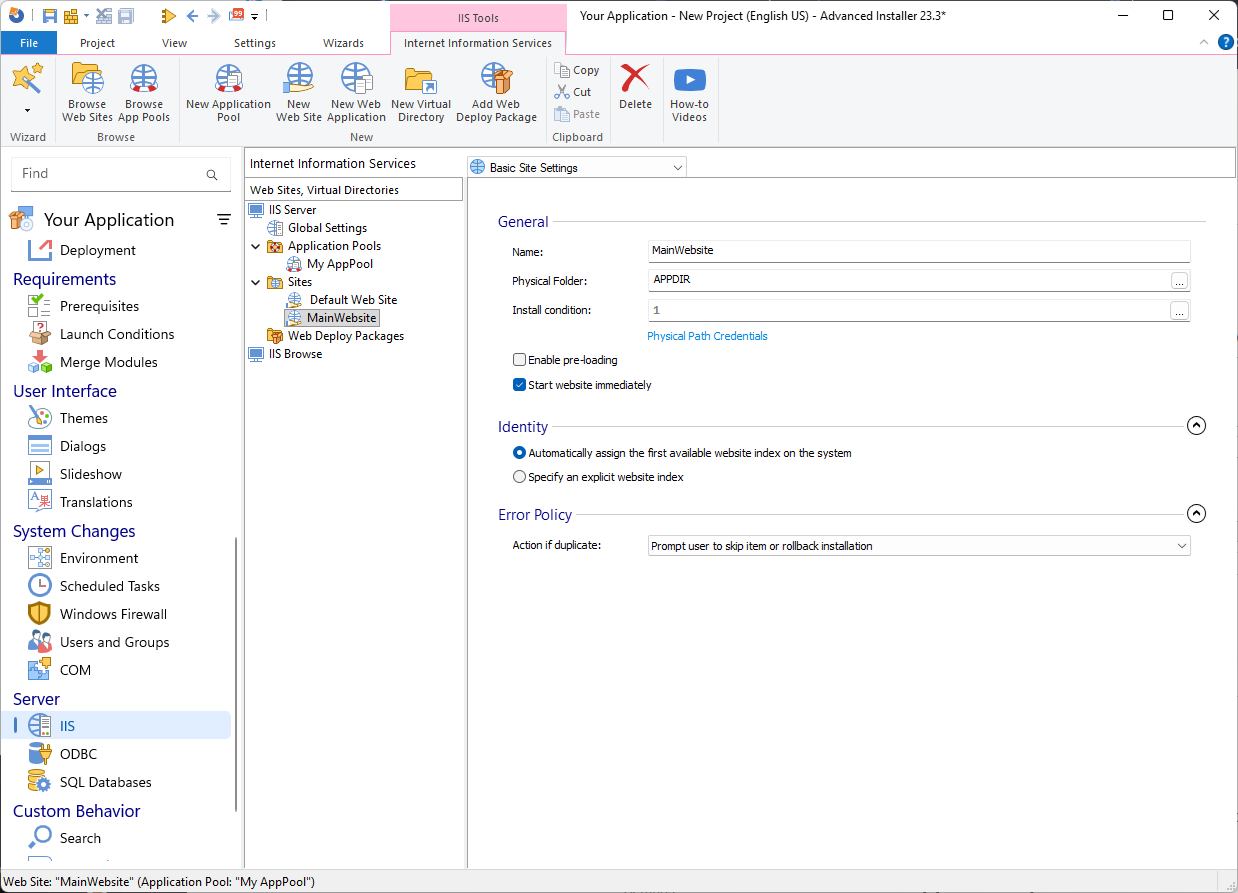This screenshot has height=893, width=1238.
Task: Edit Install condition via ellipsis button
Action: tap(1180, 311)
